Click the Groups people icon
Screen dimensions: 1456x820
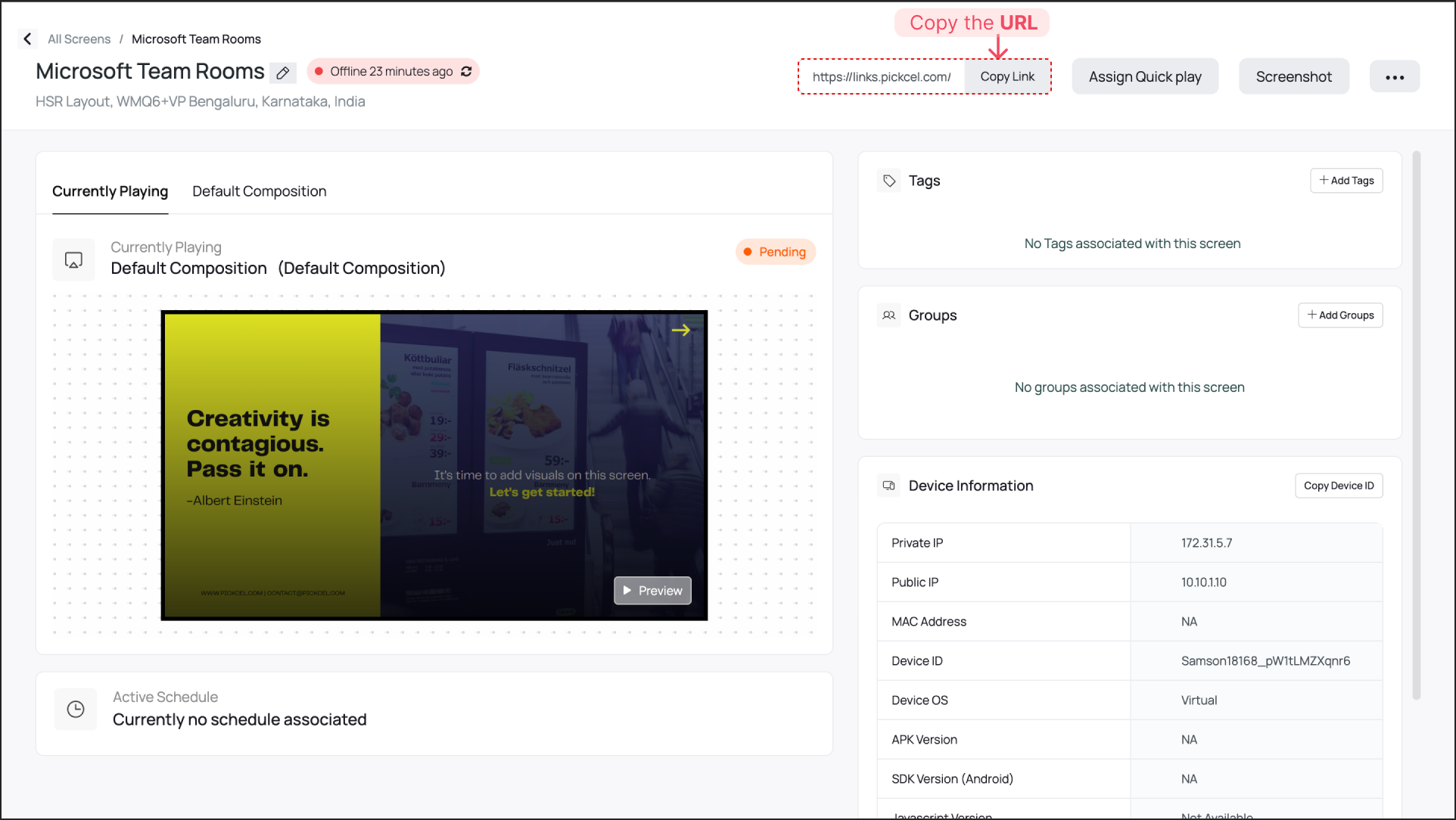889,315
